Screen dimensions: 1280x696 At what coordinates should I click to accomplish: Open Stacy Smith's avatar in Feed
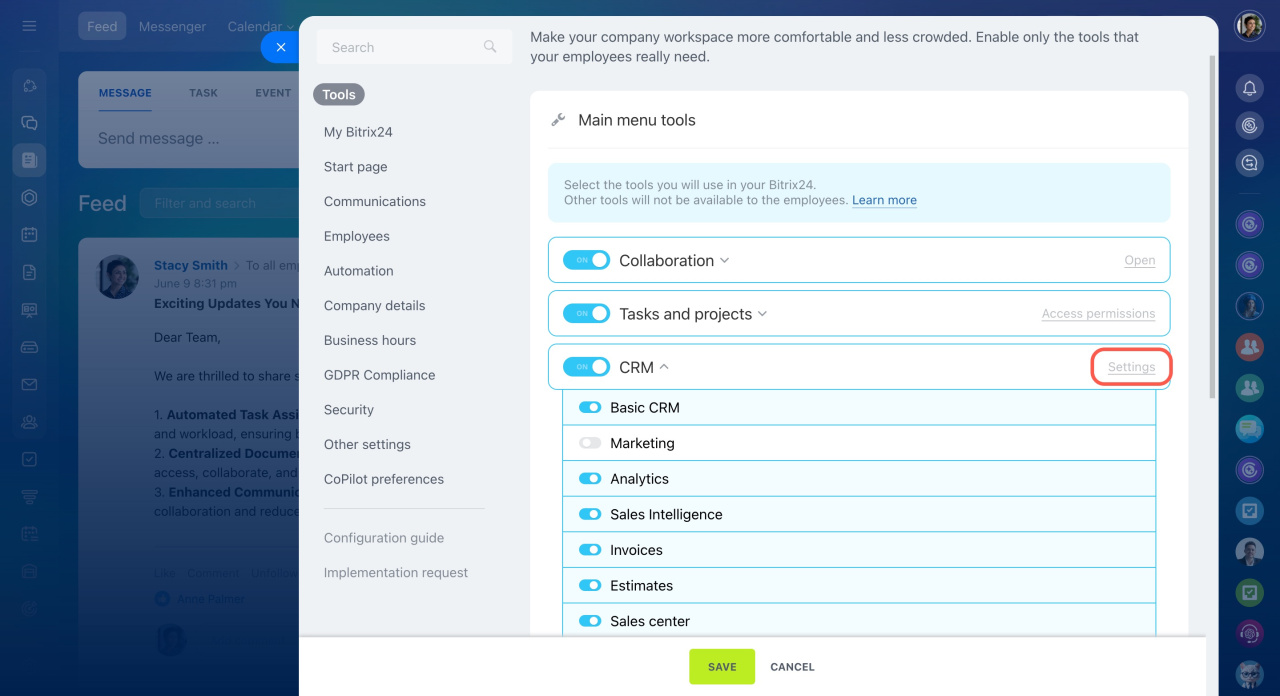click(117, 276)
